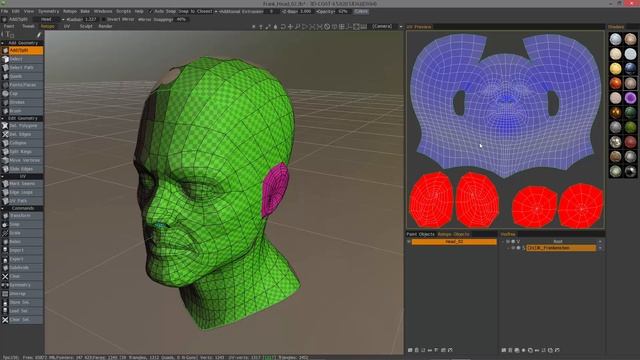The height and width of the screenshot is (360, 640).
Task: Collapse the UV section in tool panel
Action: pyautogui.click(x=2, y=176)
